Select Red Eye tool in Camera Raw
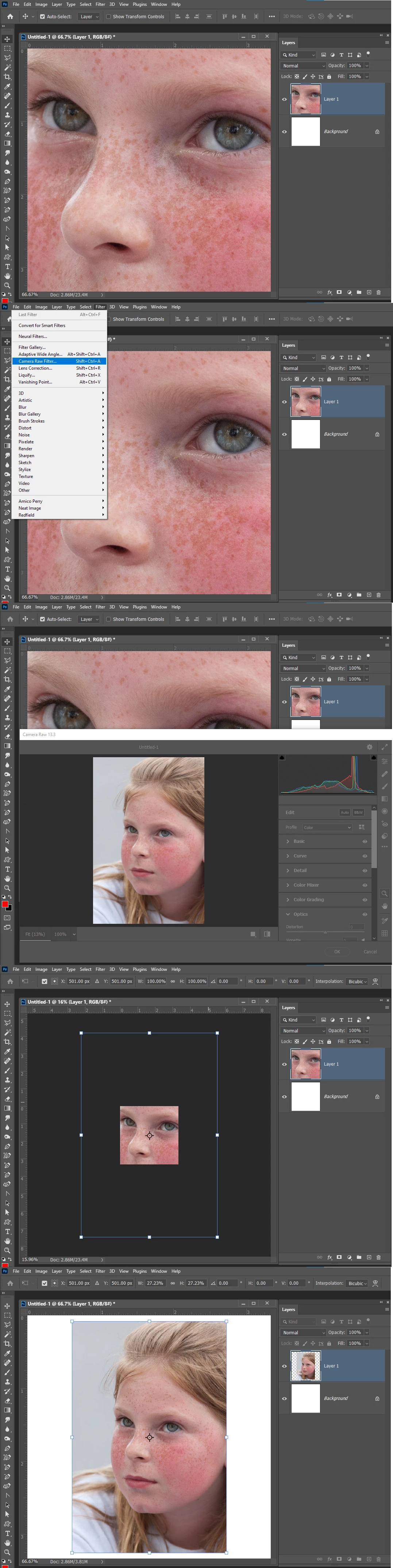The image size is (393, 1568). click(x=385, y=824)
